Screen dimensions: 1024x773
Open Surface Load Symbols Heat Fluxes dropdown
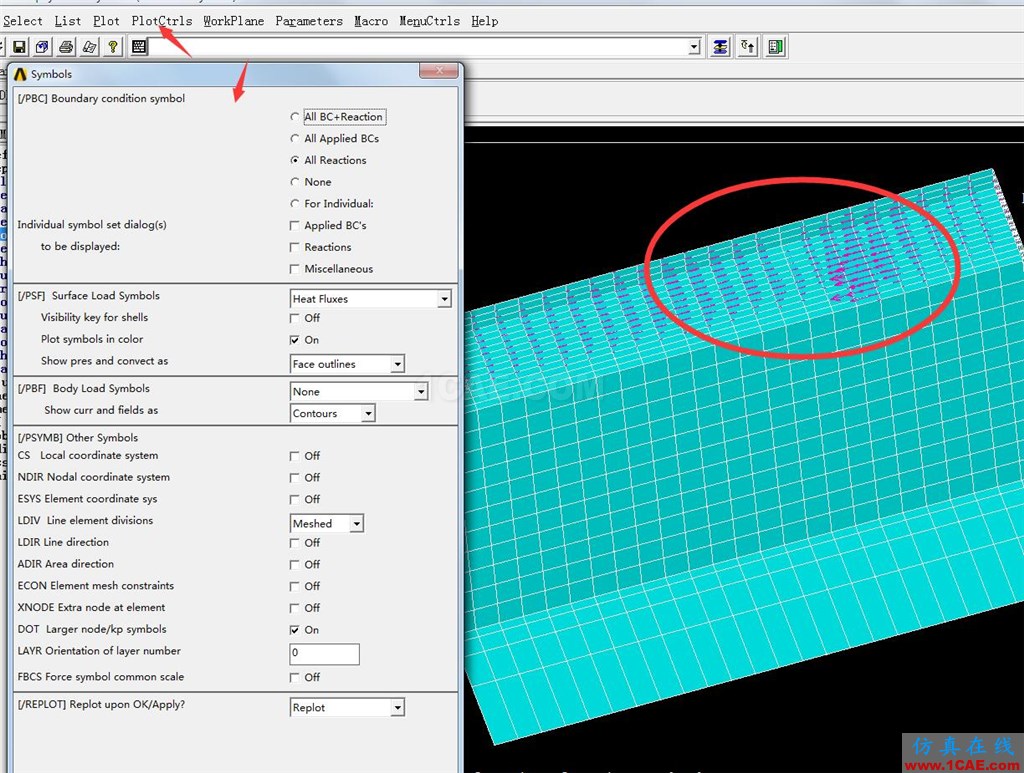444,299
